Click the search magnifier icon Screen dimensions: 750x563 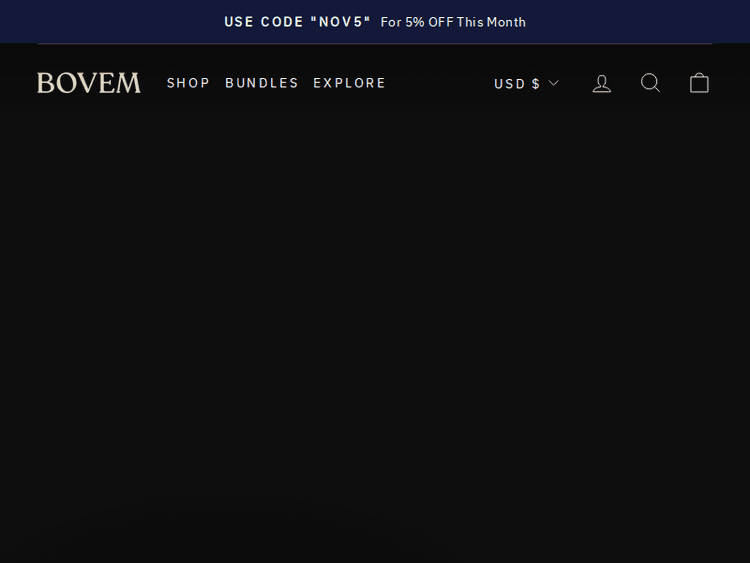(650, 83)
